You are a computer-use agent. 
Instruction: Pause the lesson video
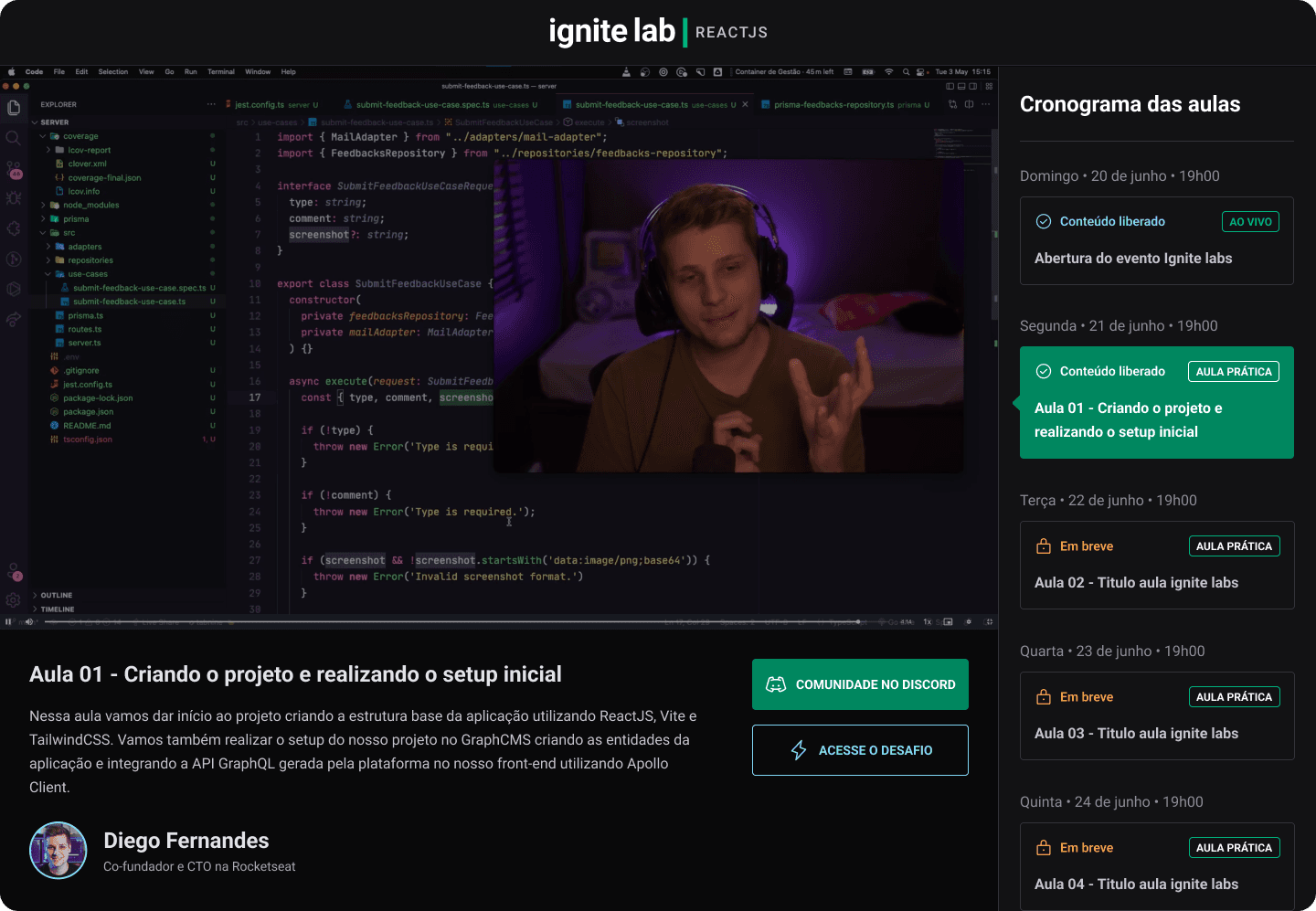(8, 621)
